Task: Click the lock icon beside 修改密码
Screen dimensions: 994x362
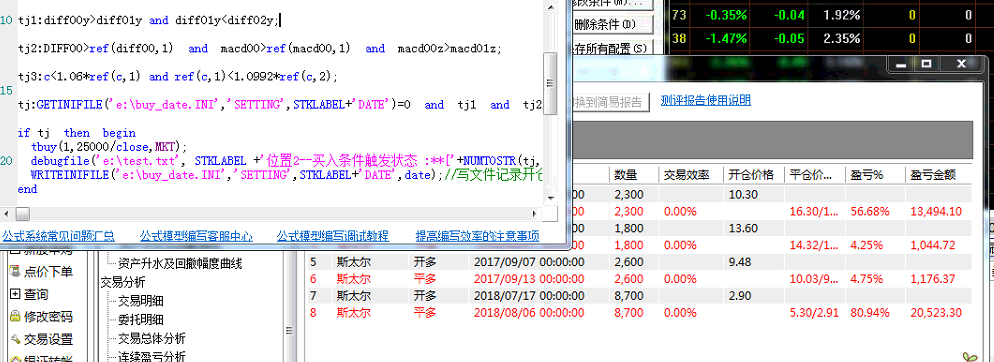Action: coord(15,316)
